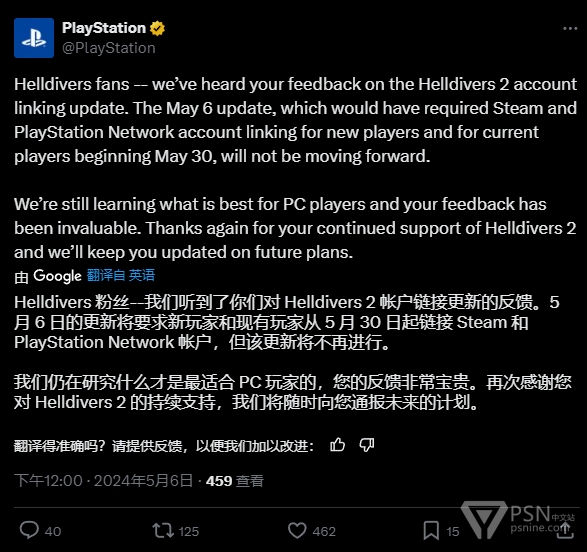Screen dimensions: 587x552
Task: Like the post with heart icon
Action: pos(297,531)
